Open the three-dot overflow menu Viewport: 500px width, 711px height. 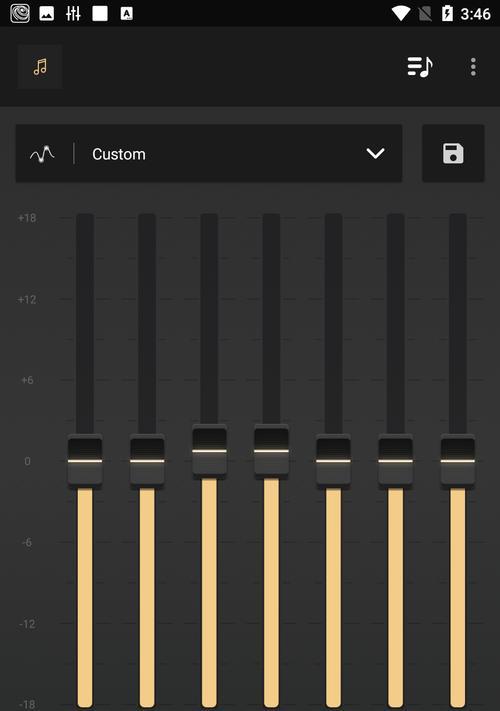coord(473,67)
